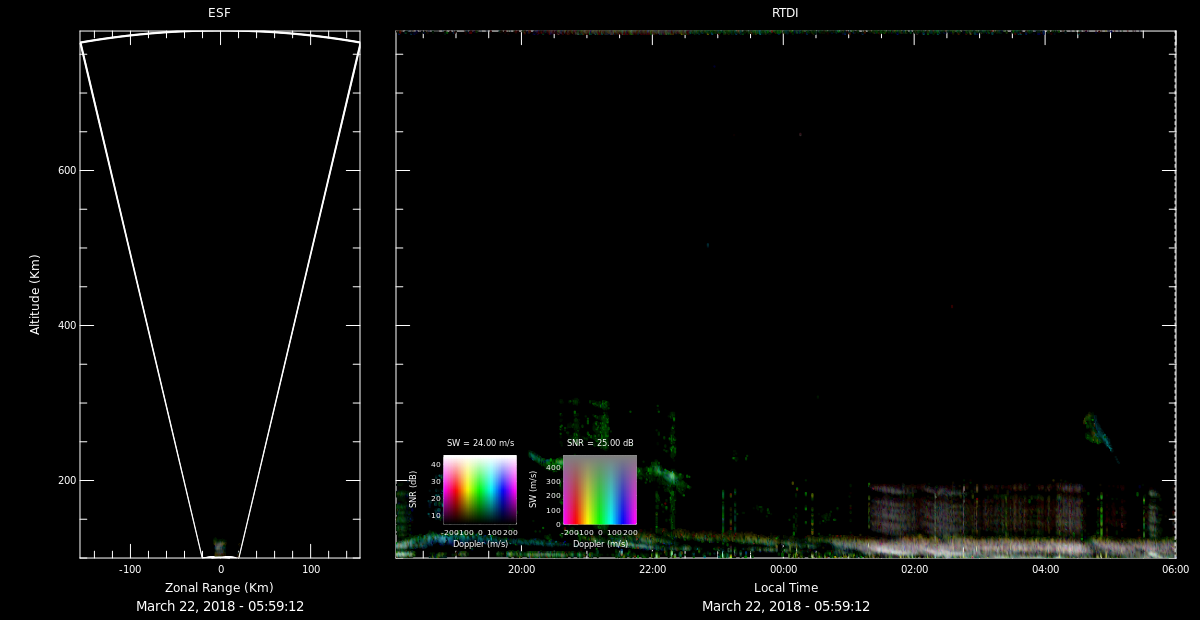The height and width of the screenshot is (620, 1200).
Task: Click Doppler (m/s) label under SNR legend
Action: [x=480, y=544]
